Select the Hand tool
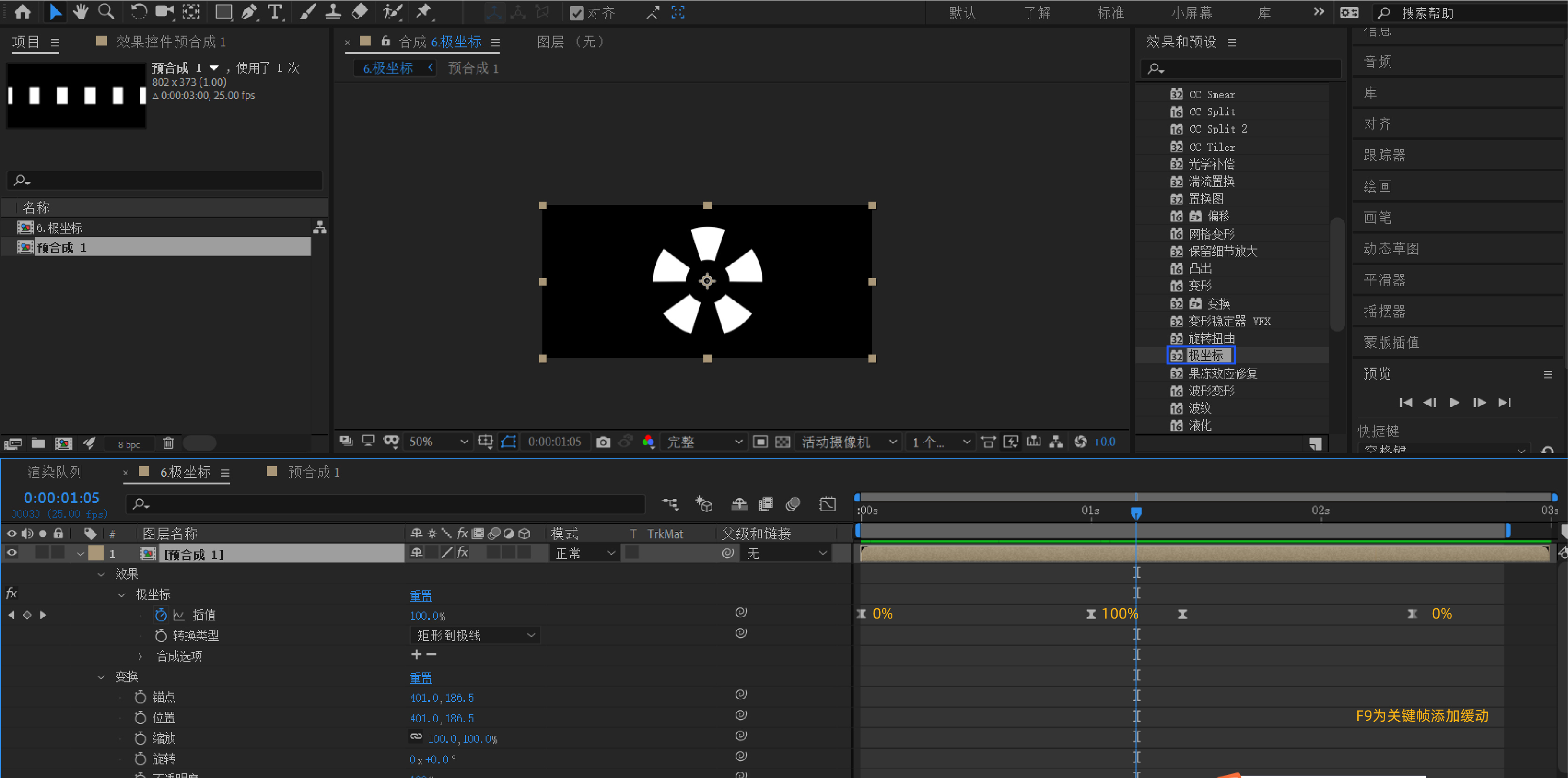Image resolution: width=1568 pixels, height=778 pixels. coord(80,12)
